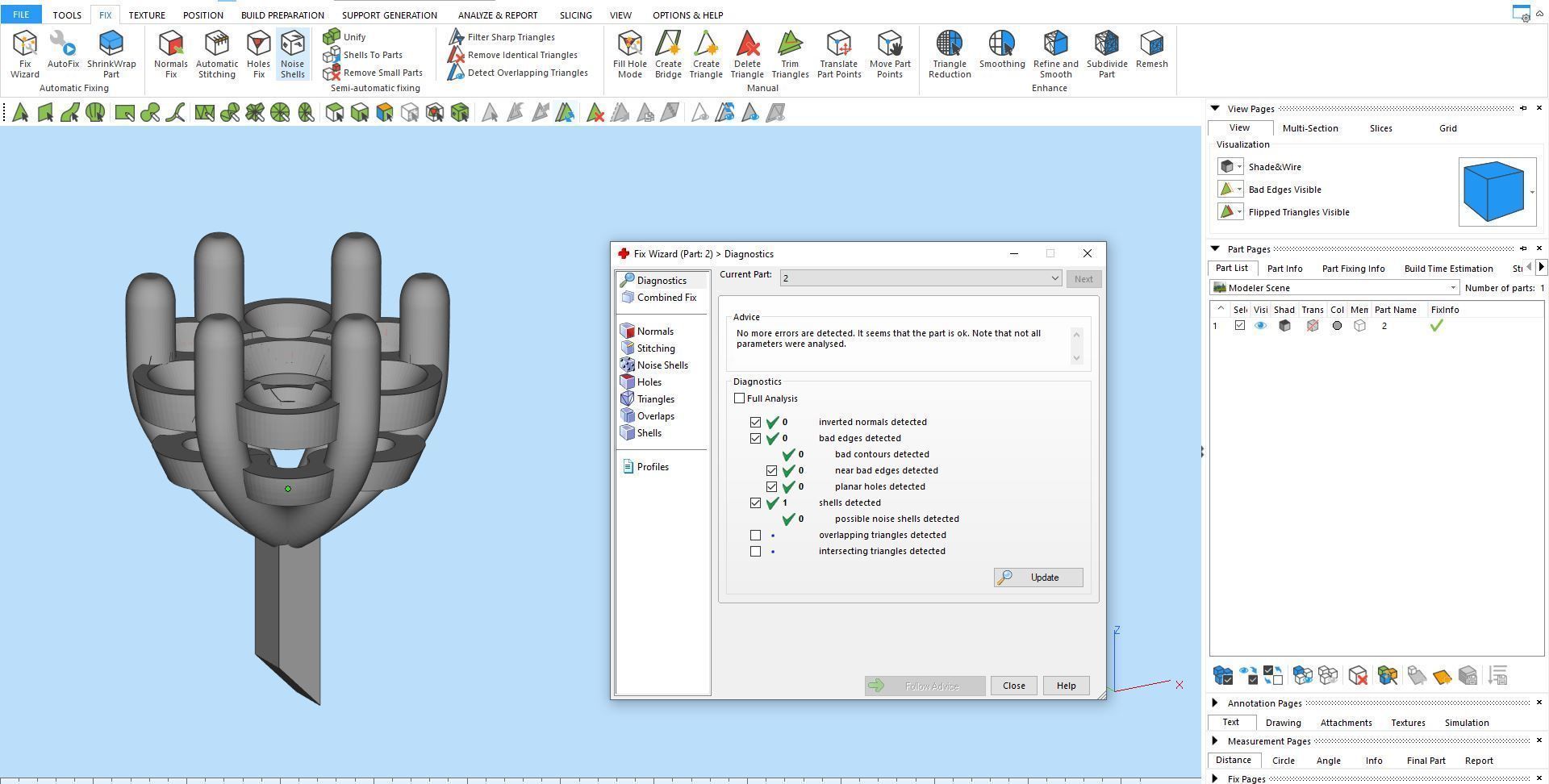Image resolution: width=1549 pixels, height=784 pixels.
Task: Switch to the Part Fixing Info tab
Action: tap(1353, 269)
